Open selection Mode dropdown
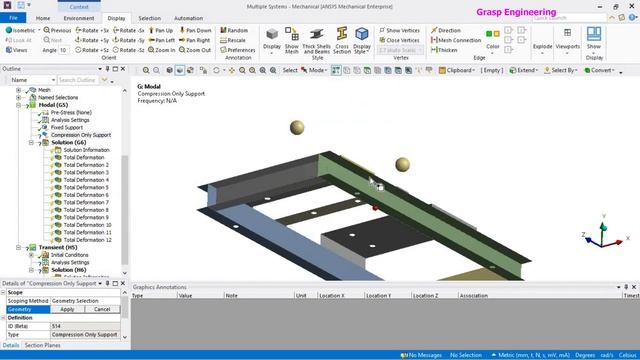The image size is (640, 360). pos(314,70)
